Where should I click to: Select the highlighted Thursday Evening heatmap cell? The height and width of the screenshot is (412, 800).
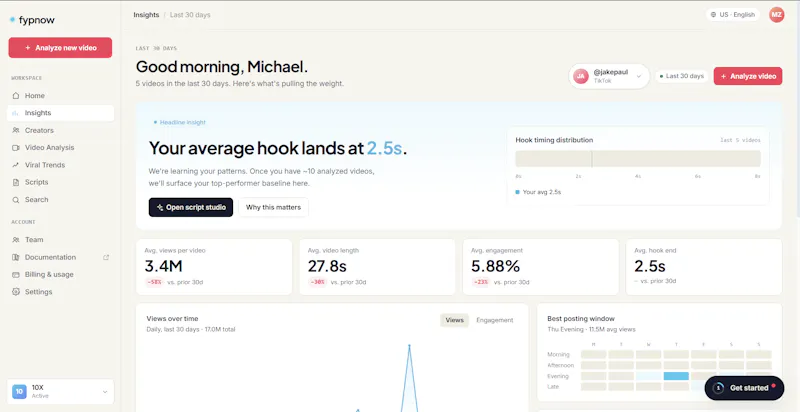pos(676,376)
